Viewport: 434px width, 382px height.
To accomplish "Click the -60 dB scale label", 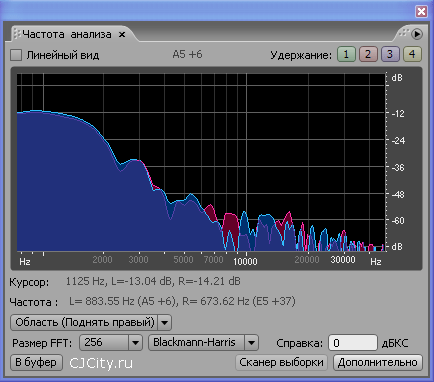I will point(397,221).
